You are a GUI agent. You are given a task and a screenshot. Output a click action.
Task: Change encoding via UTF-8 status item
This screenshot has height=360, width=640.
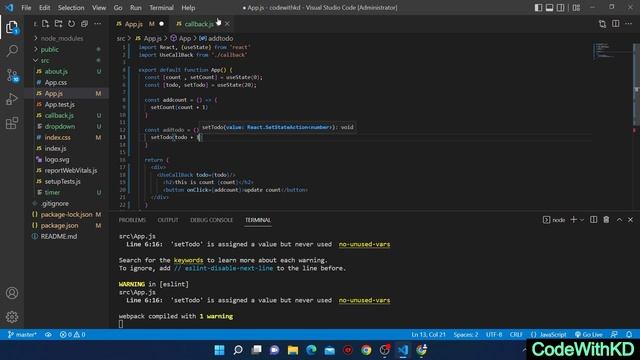coord(494,334)
